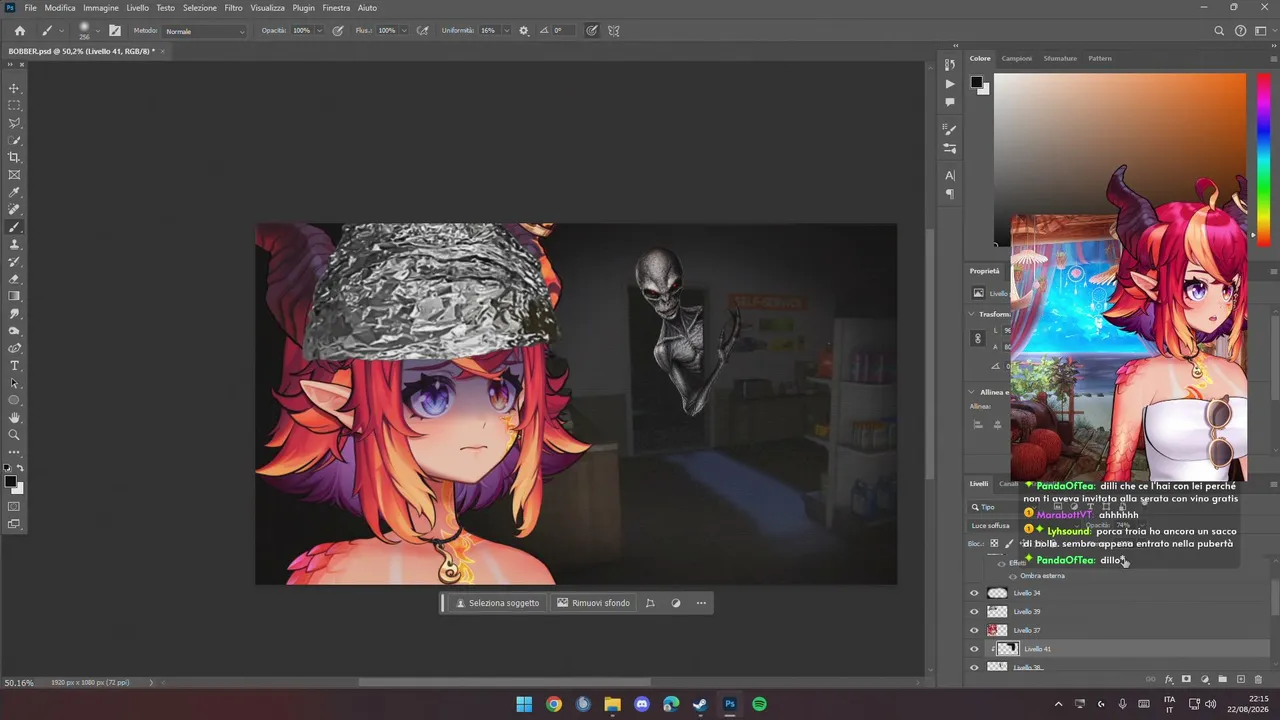The height and width of the screenshot is (720, 1280).
Task: Click the foreground color swatch in toolbar
Action: click(x=11, y=482)
